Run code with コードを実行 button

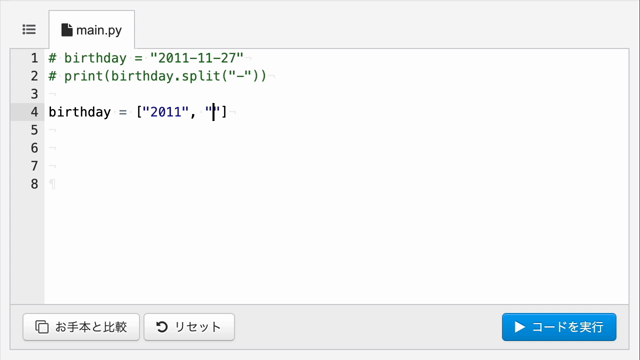(x=559, y=327)
